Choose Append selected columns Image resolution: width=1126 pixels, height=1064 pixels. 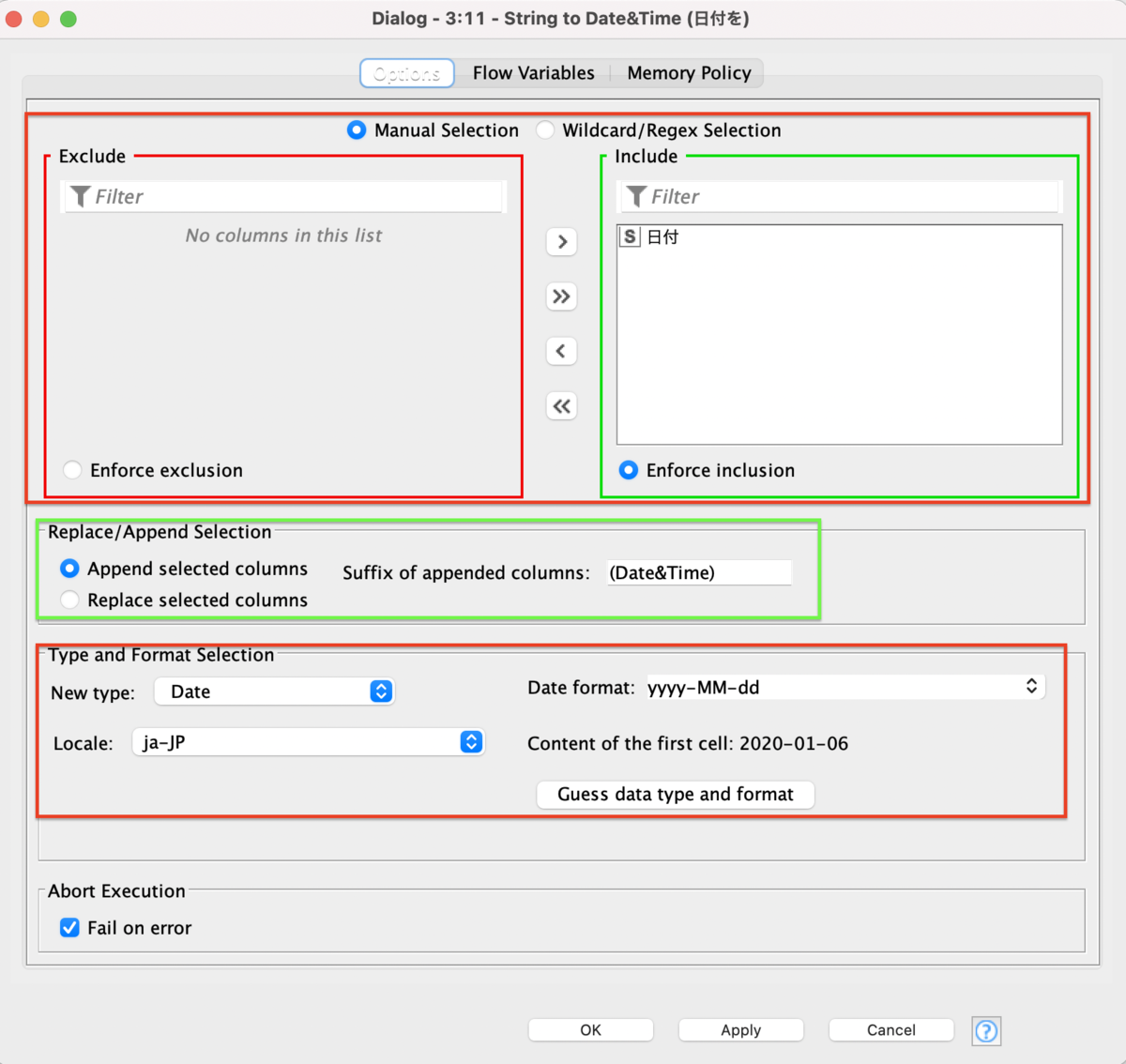coord(69,569)
